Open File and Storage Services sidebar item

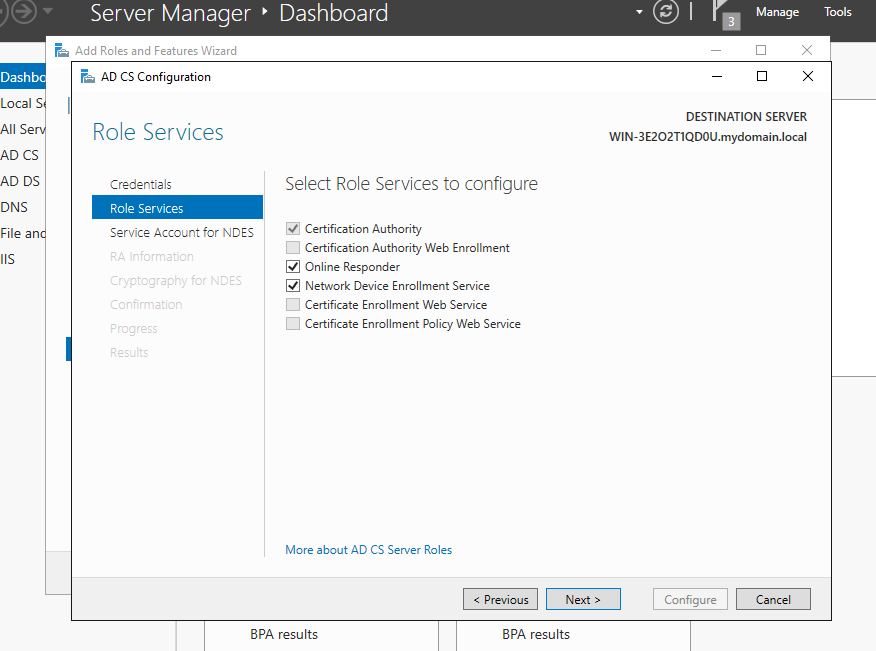23,233
